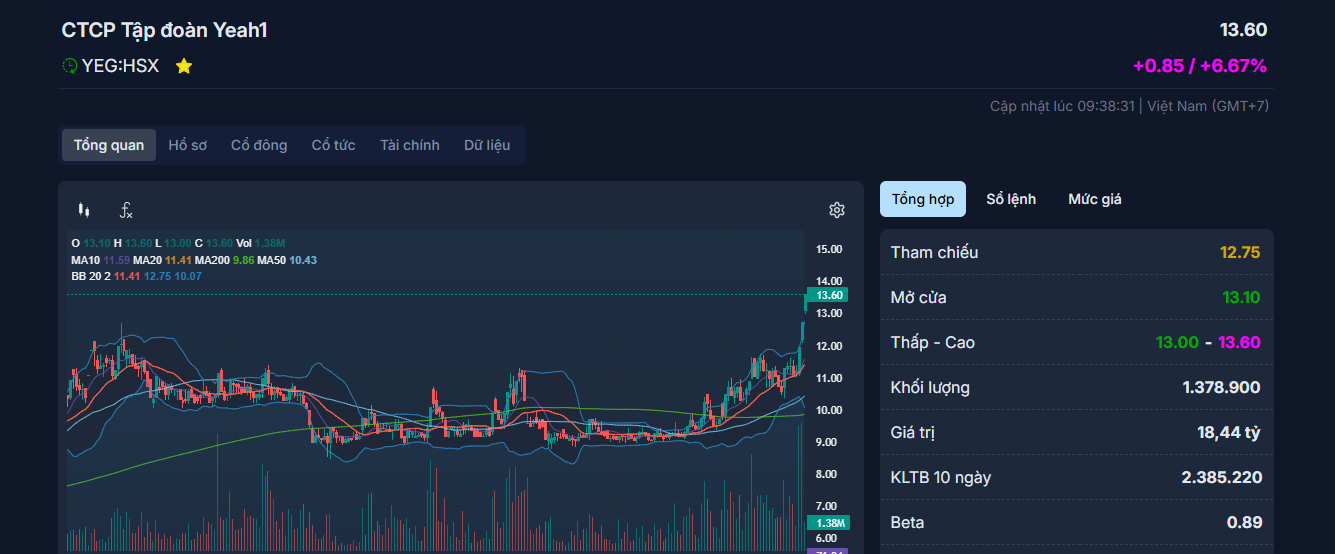Click the Mở cửa value 13.10

pos(1241,297)
